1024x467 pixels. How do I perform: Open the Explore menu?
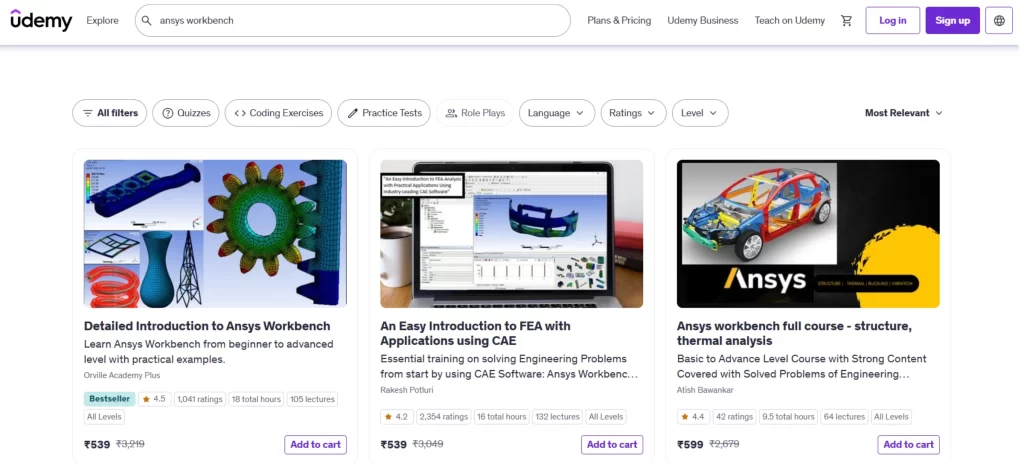pyautogui.click(x=103, y=21)
